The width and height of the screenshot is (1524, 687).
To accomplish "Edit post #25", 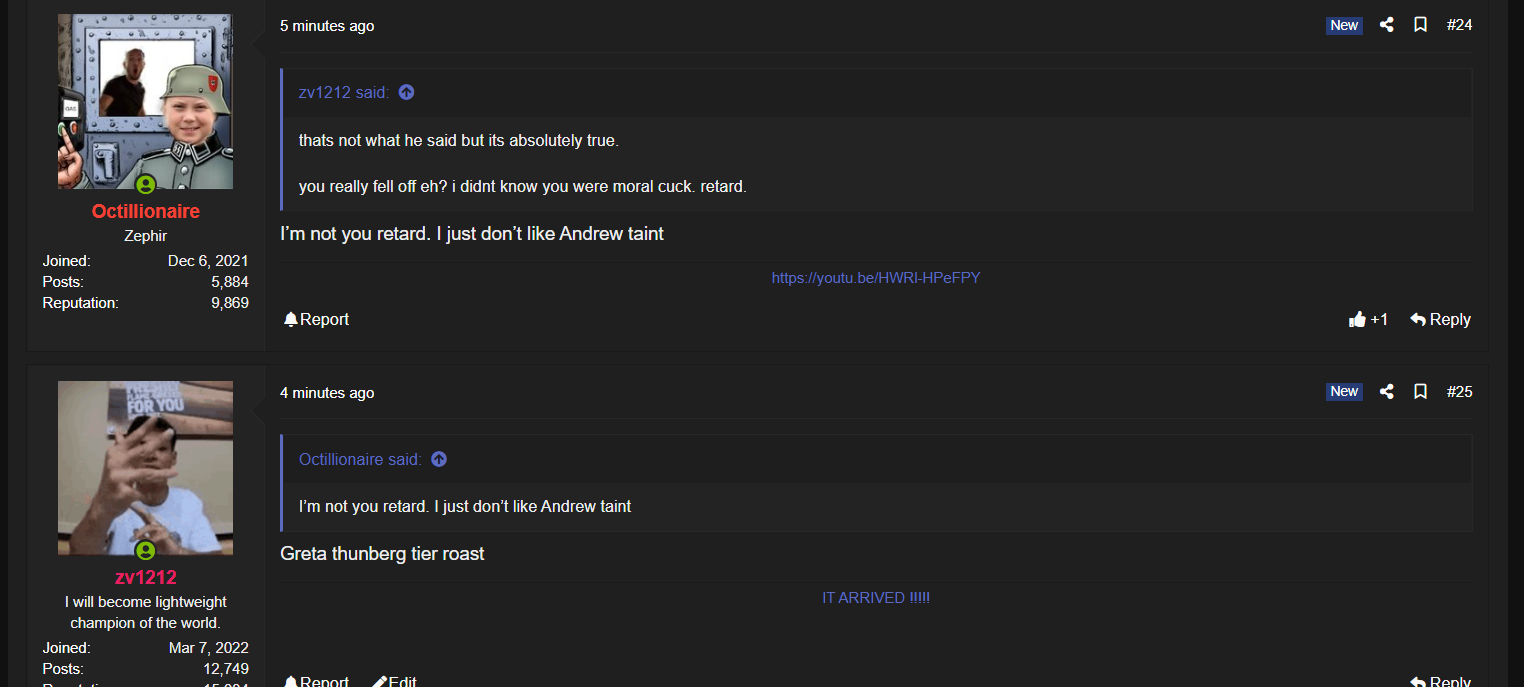I will [394, 682].
